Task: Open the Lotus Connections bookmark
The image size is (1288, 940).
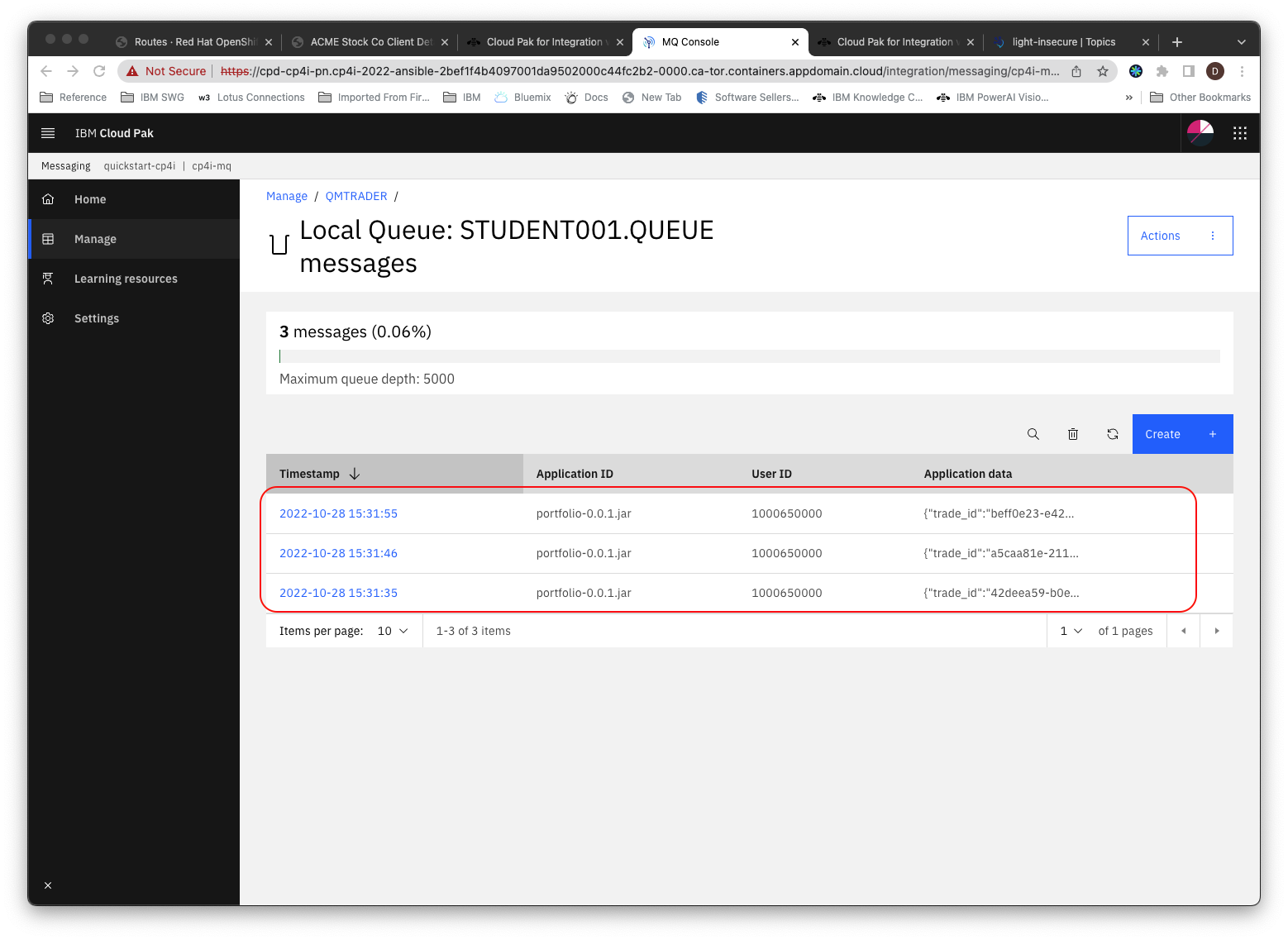Action: coord(251,98)
